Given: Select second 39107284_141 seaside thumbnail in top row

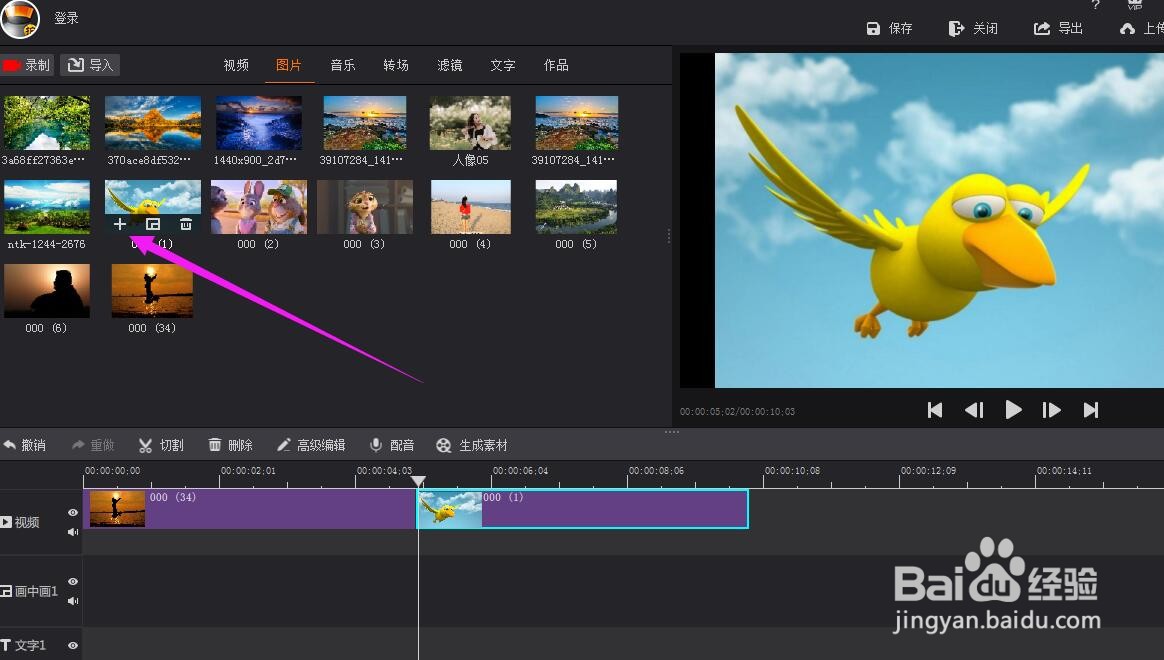Looking at the screenshot, I should (576, 122).
